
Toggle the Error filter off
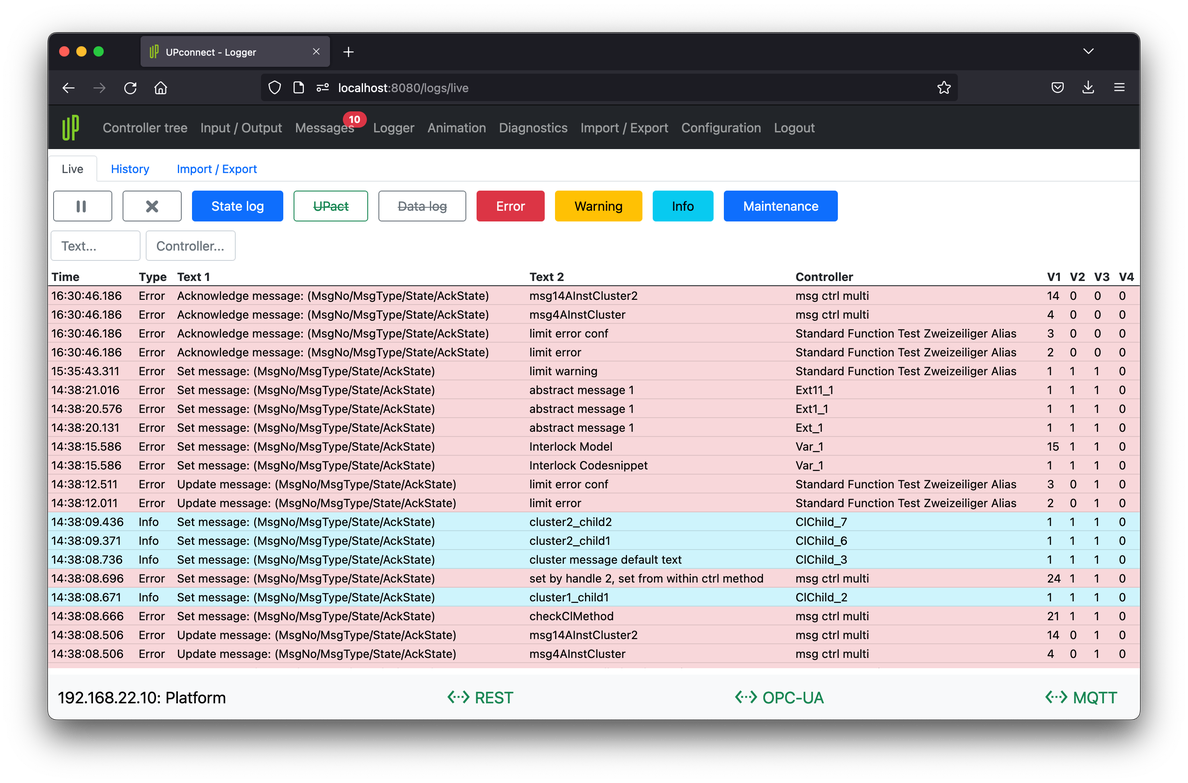click(x=510, y=206)
